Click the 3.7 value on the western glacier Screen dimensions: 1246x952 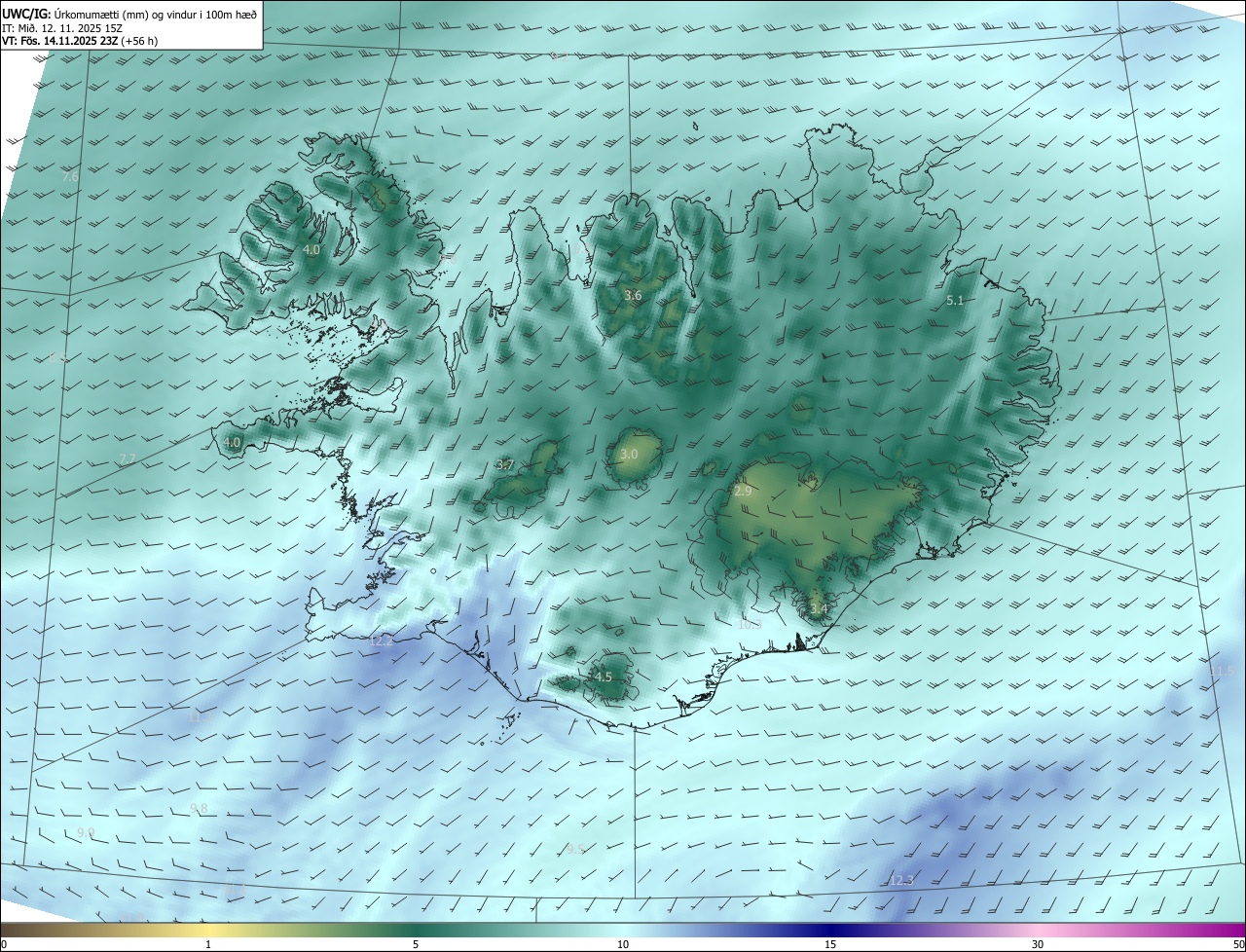pyautogui.click(x=504, y=465)
